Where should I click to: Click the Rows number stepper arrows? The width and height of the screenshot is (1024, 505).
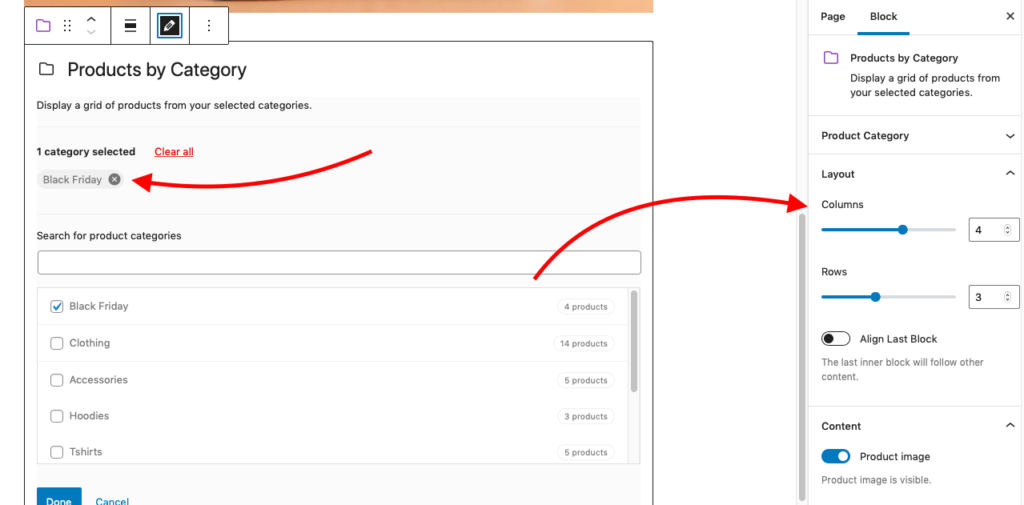click(1007, 297)
